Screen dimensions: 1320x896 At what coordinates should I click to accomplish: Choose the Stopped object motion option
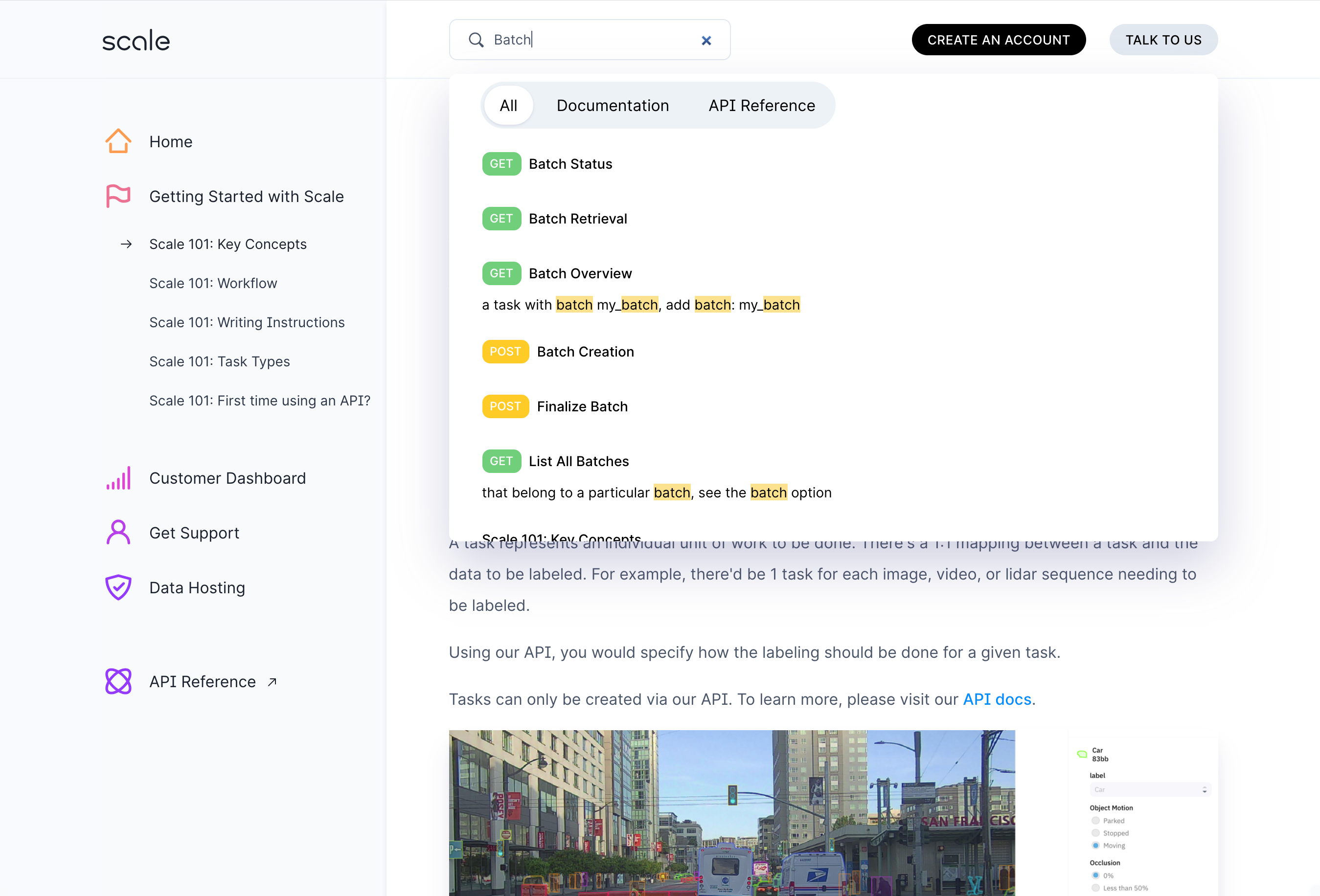[x=1095, y=833]
